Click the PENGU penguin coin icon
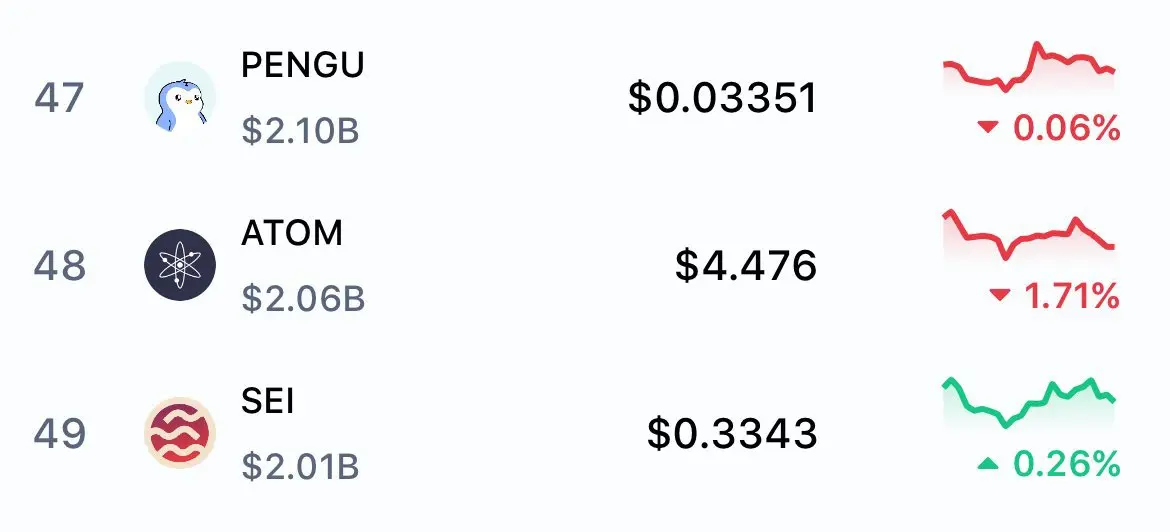 coord(180,97)
